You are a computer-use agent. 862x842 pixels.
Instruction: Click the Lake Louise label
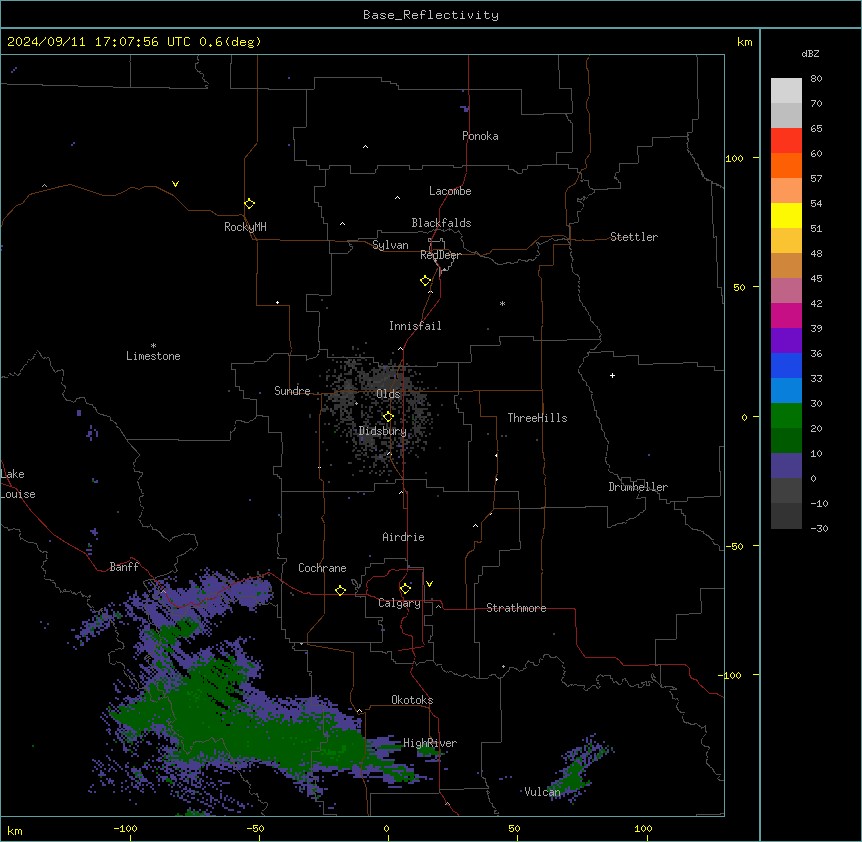pos(16,484)
